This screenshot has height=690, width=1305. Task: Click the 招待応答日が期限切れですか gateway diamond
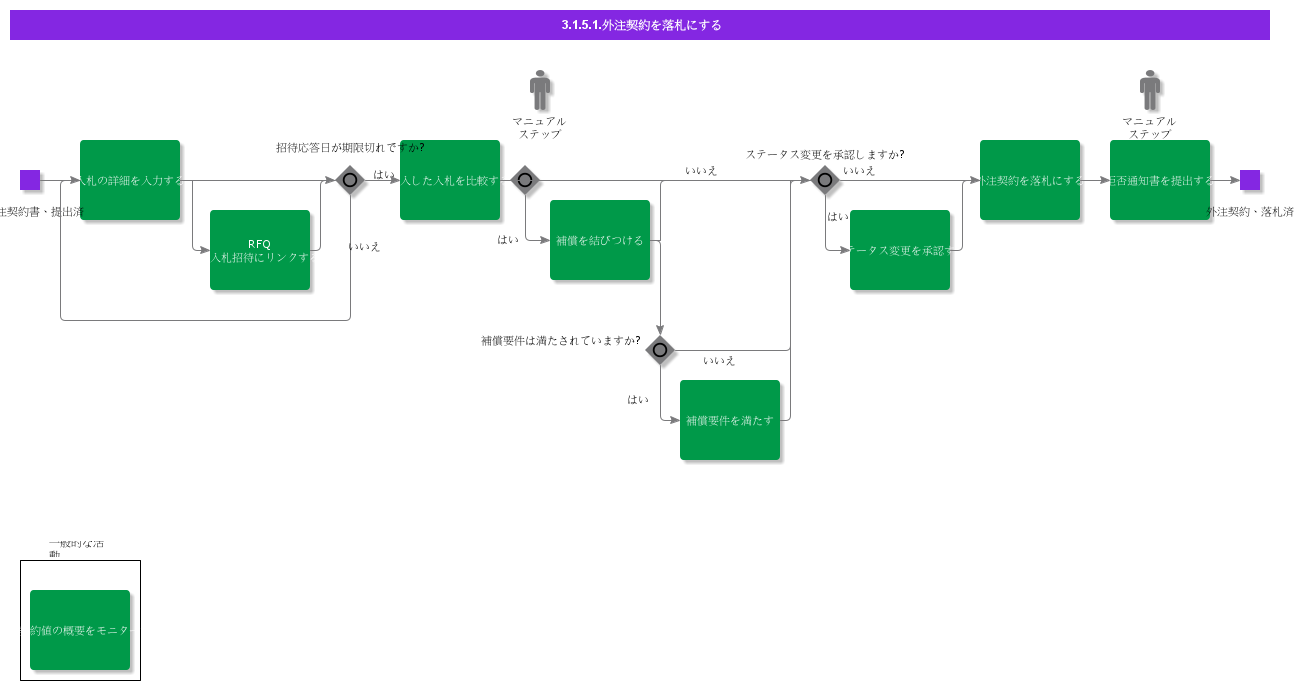click(x=350, y=180)
